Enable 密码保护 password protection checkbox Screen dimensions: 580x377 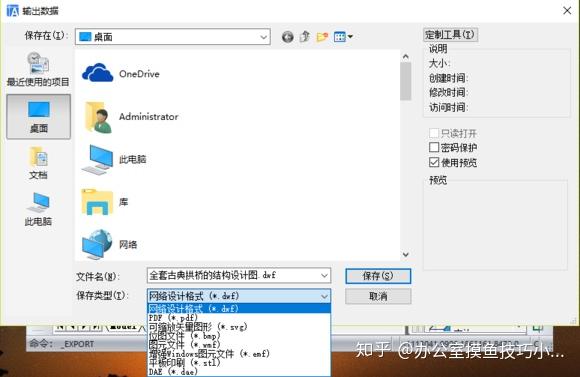click(x=434, y=147)
